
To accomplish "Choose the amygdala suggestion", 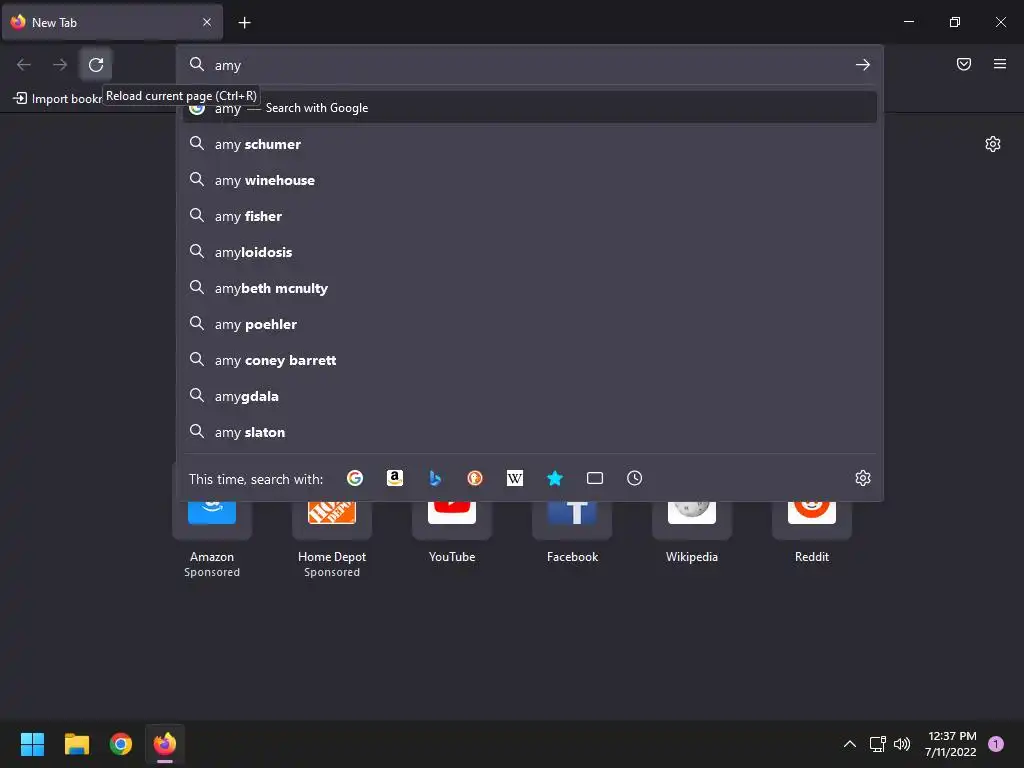I will click(530, 396).
